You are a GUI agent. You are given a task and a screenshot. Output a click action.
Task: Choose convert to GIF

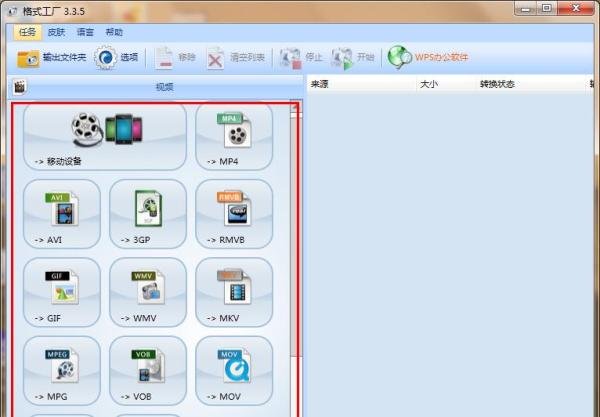point(62,292)
